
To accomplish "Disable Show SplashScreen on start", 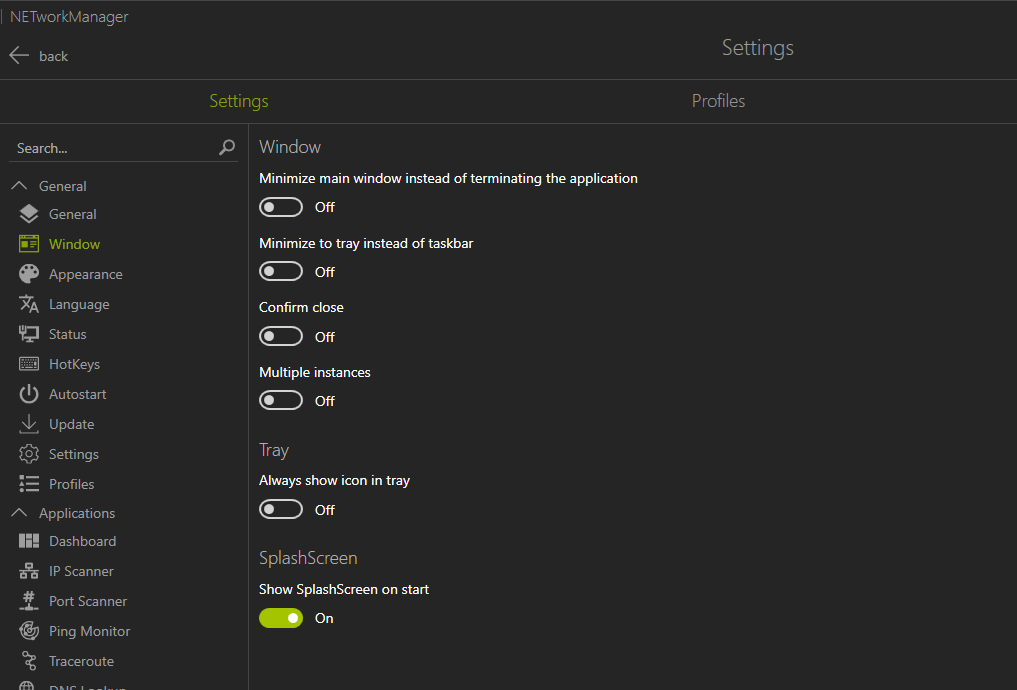I will (x=281, y=618).
